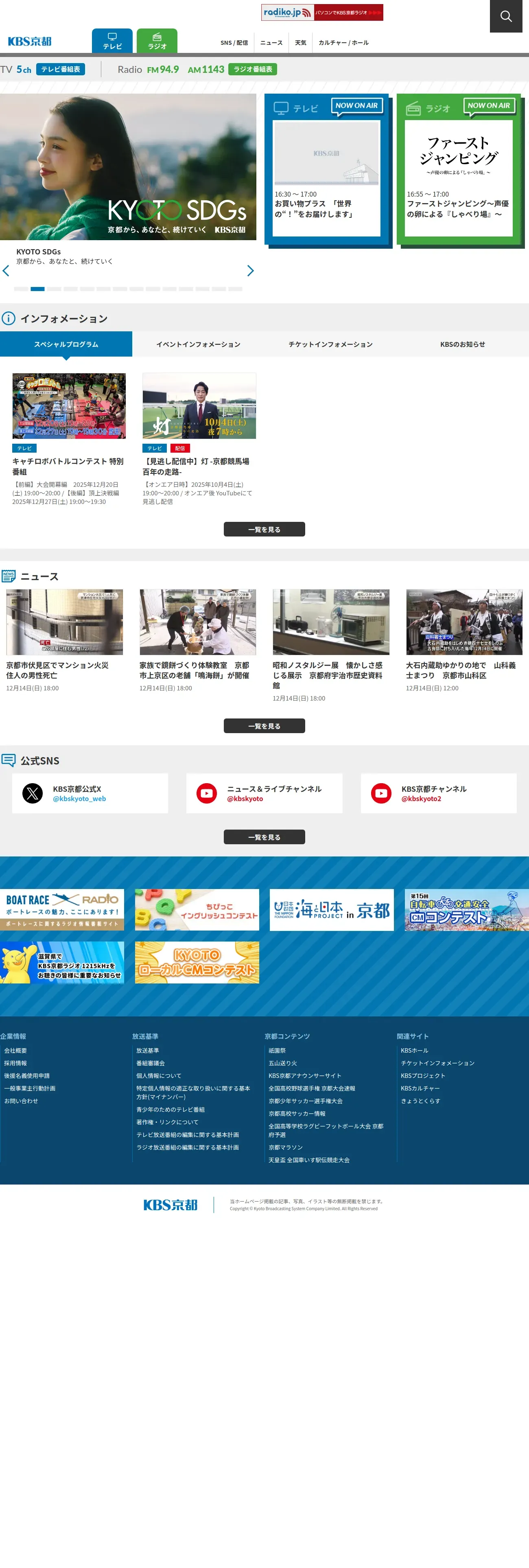Select スペシャルプログラム tab

[66, 344]
